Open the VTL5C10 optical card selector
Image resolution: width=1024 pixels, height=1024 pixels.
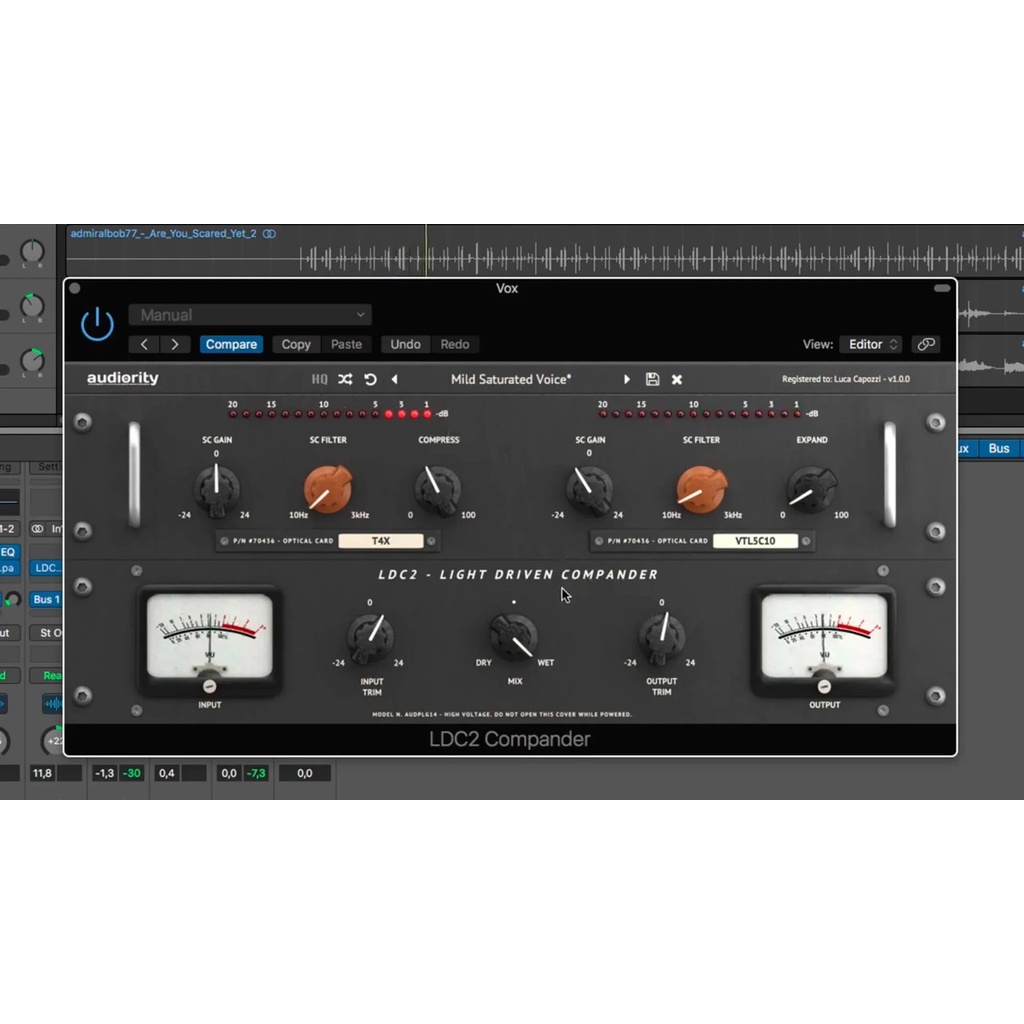tap(755, 541)
